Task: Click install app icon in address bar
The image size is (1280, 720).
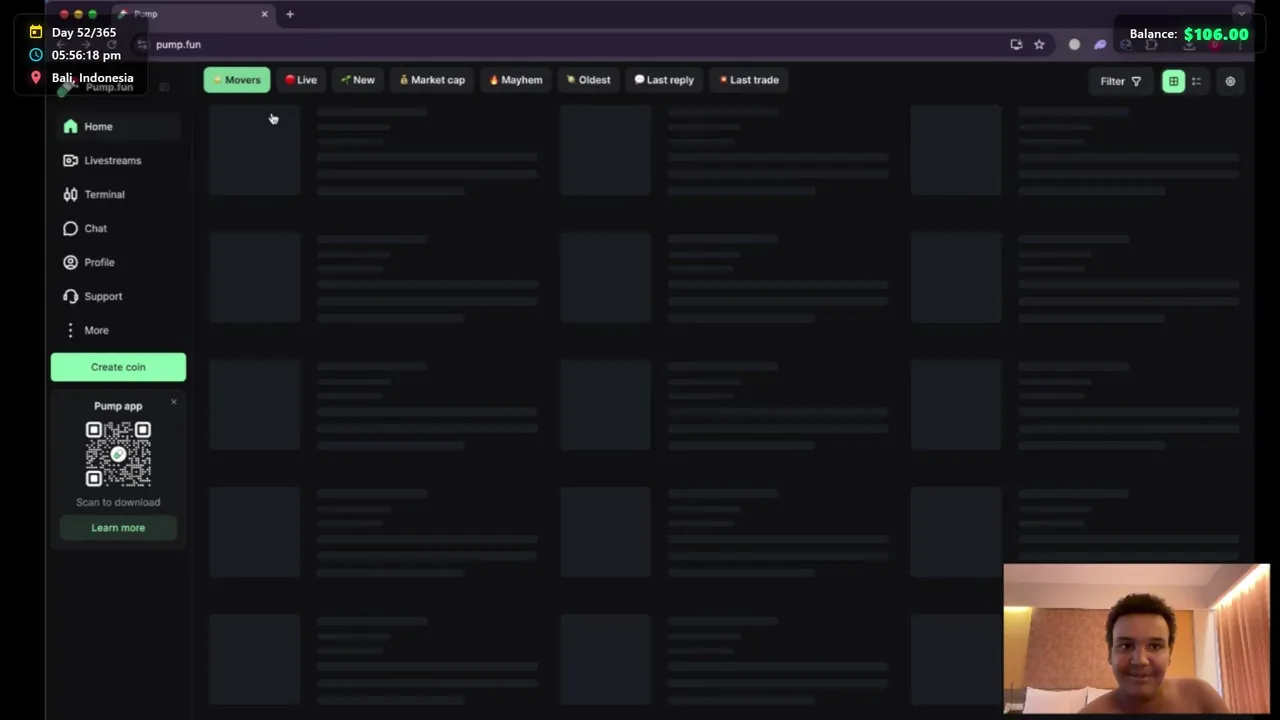Action: 1016,44
